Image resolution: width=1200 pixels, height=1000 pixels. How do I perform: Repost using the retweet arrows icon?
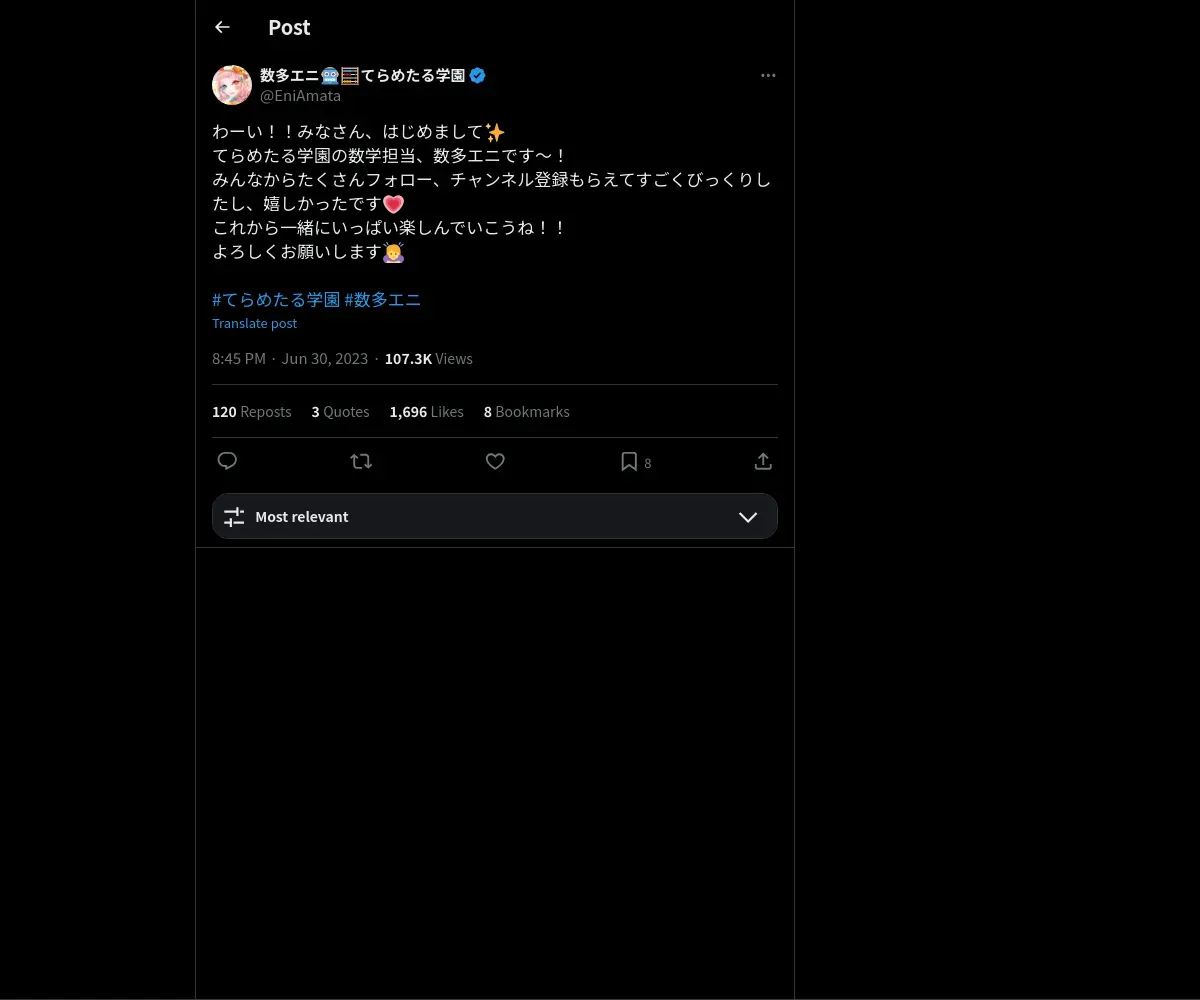pos(361,461)
